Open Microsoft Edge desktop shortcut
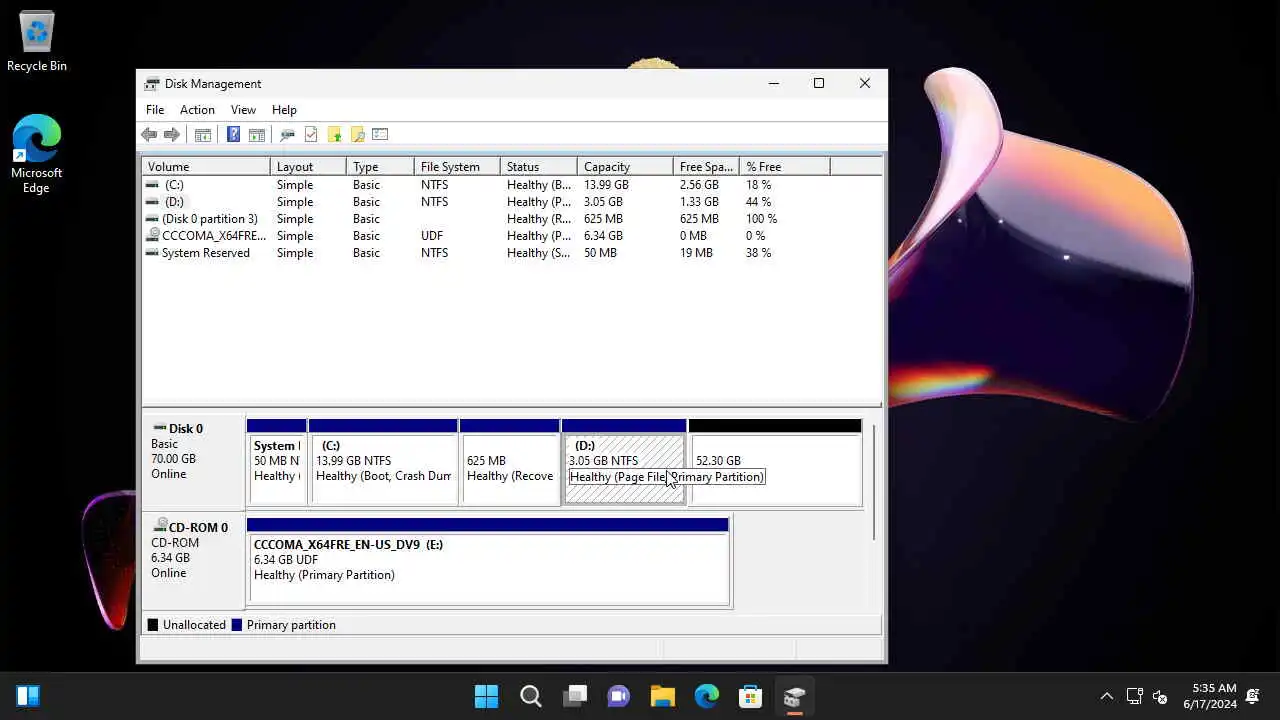The width and height of the screenshot is (1280, 720). tap(37, 153)
